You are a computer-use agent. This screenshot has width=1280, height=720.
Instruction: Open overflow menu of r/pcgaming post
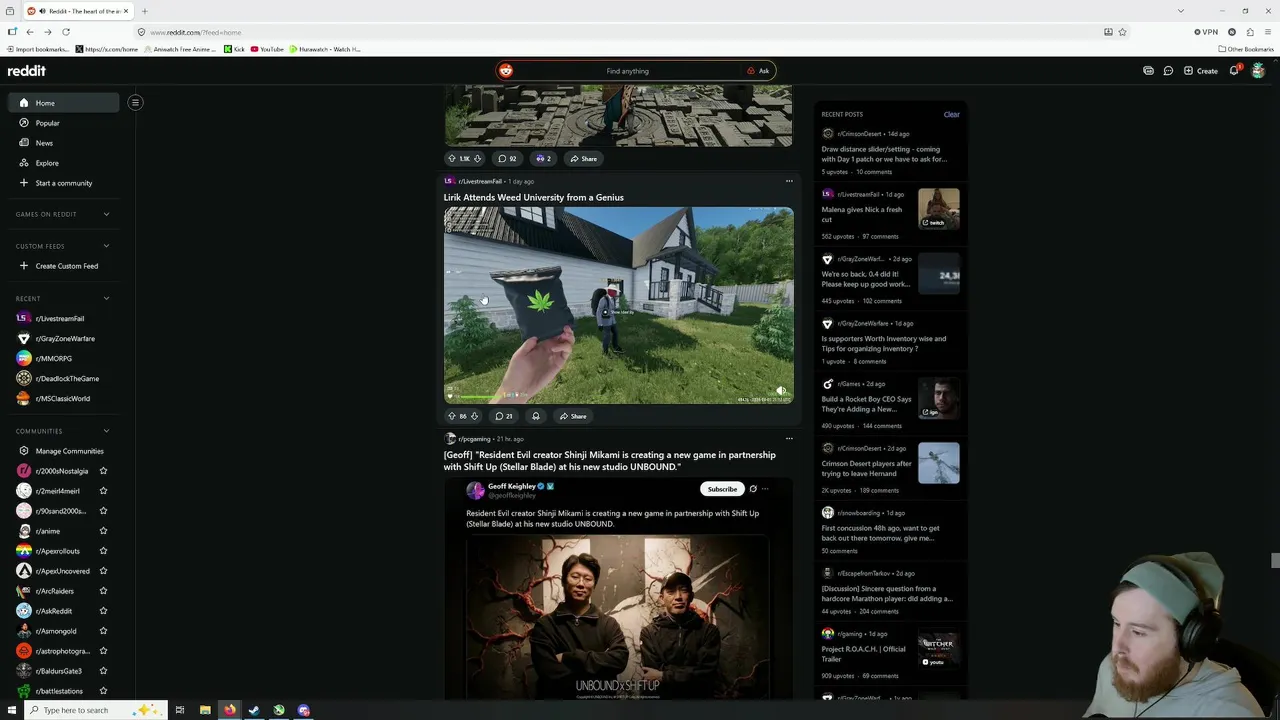click(x=789, y=438)
